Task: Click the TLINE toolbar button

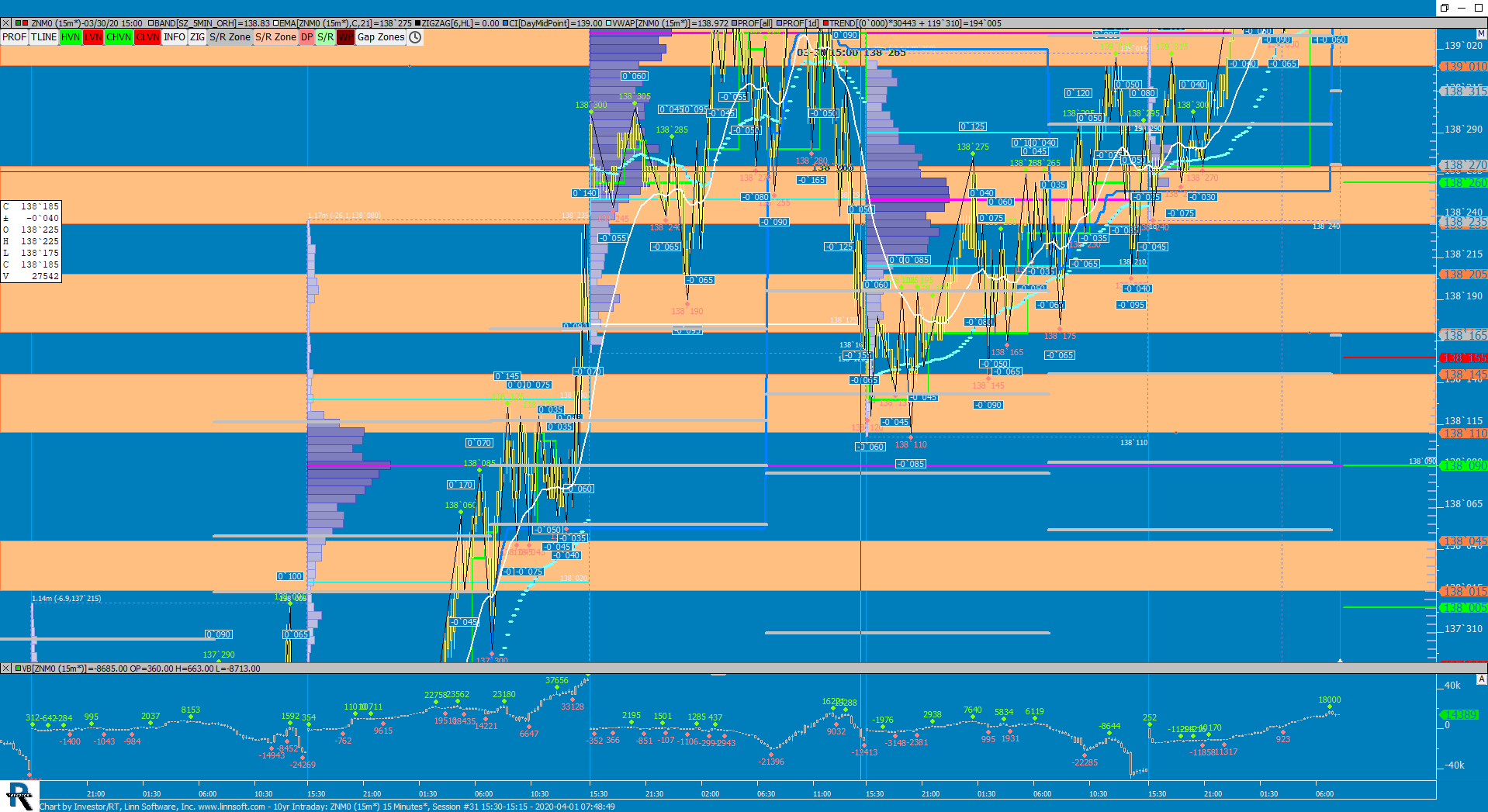Action: click(43, 37)
